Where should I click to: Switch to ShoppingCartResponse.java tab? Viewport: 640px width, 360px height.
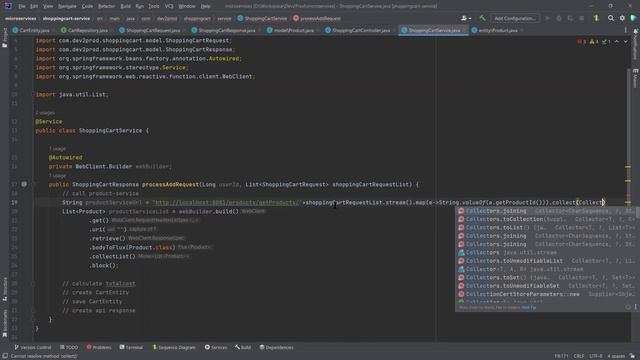tap(227, 30)
